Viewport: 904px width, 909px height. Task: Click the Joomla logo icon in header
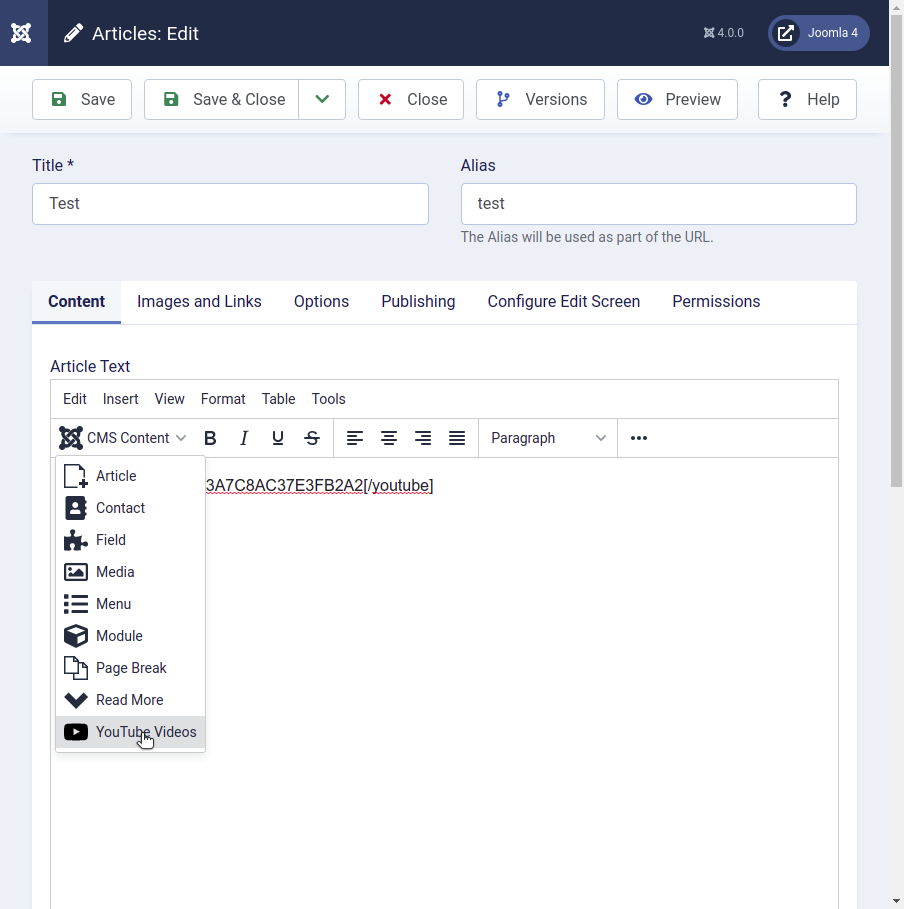(x=21, y=33)
